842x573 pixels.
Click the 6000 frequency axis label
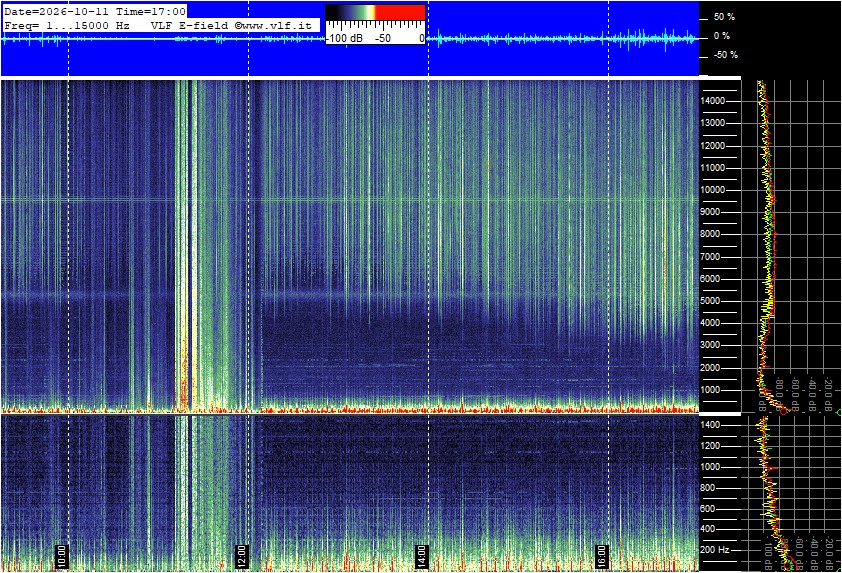click(710, 279)
